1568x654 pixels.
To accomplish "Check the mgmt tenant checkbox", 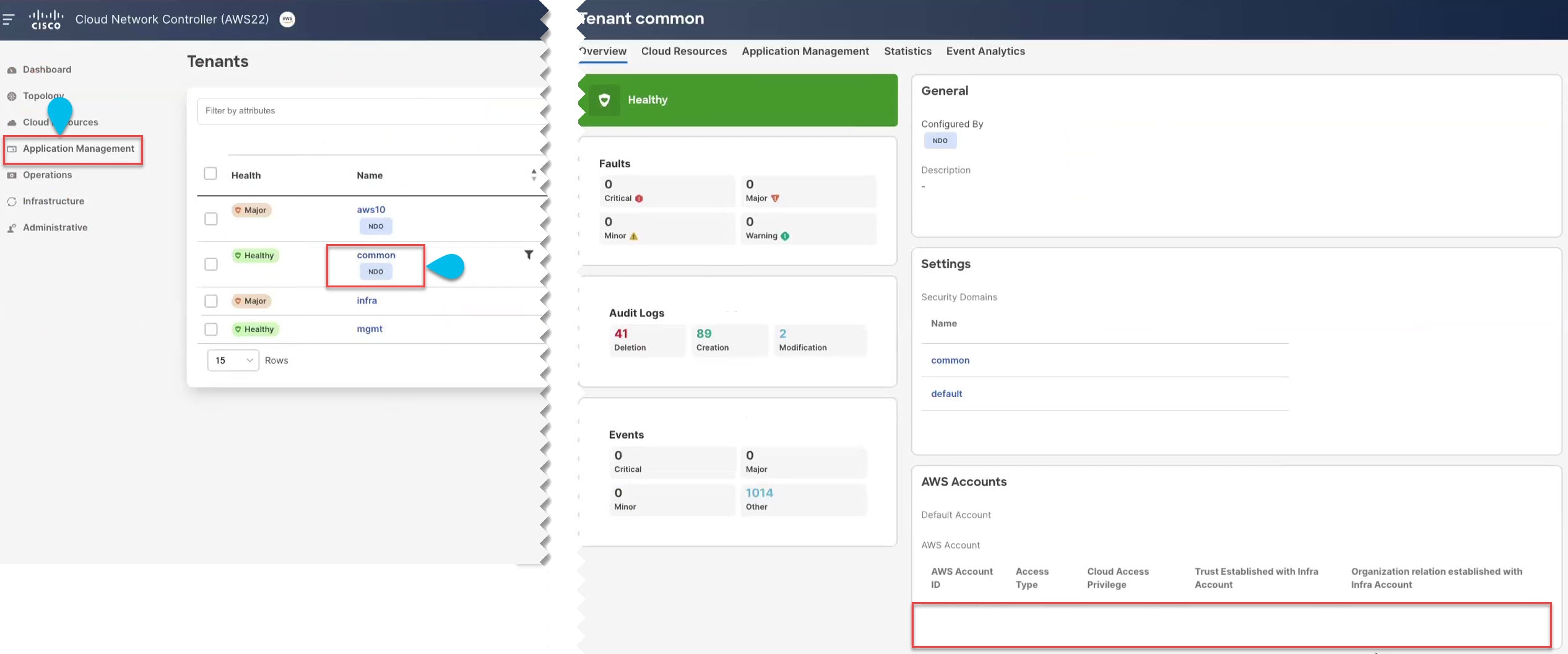I will coord(211,329).
